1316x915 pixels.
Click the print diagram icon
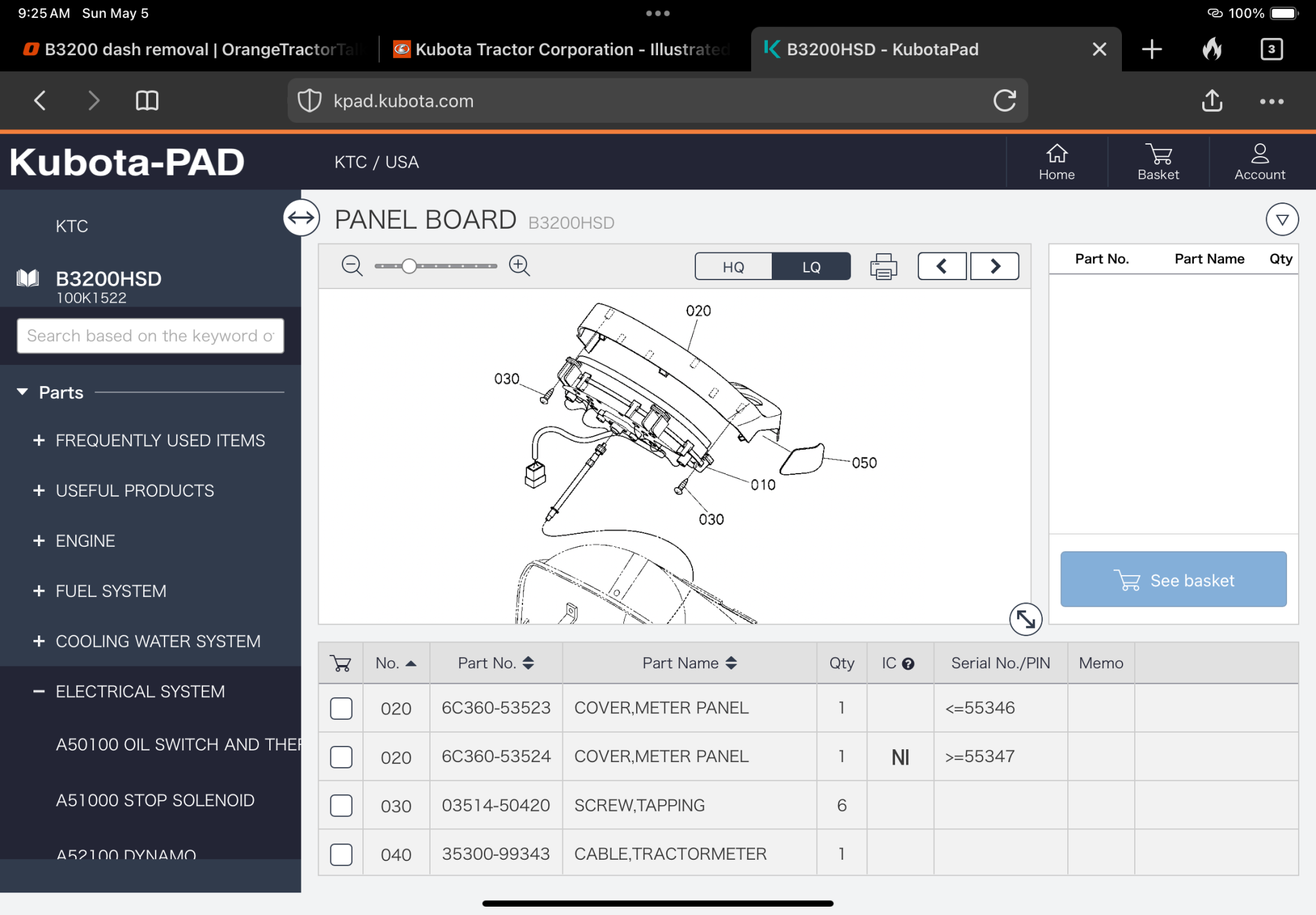[x=884, y=266]
